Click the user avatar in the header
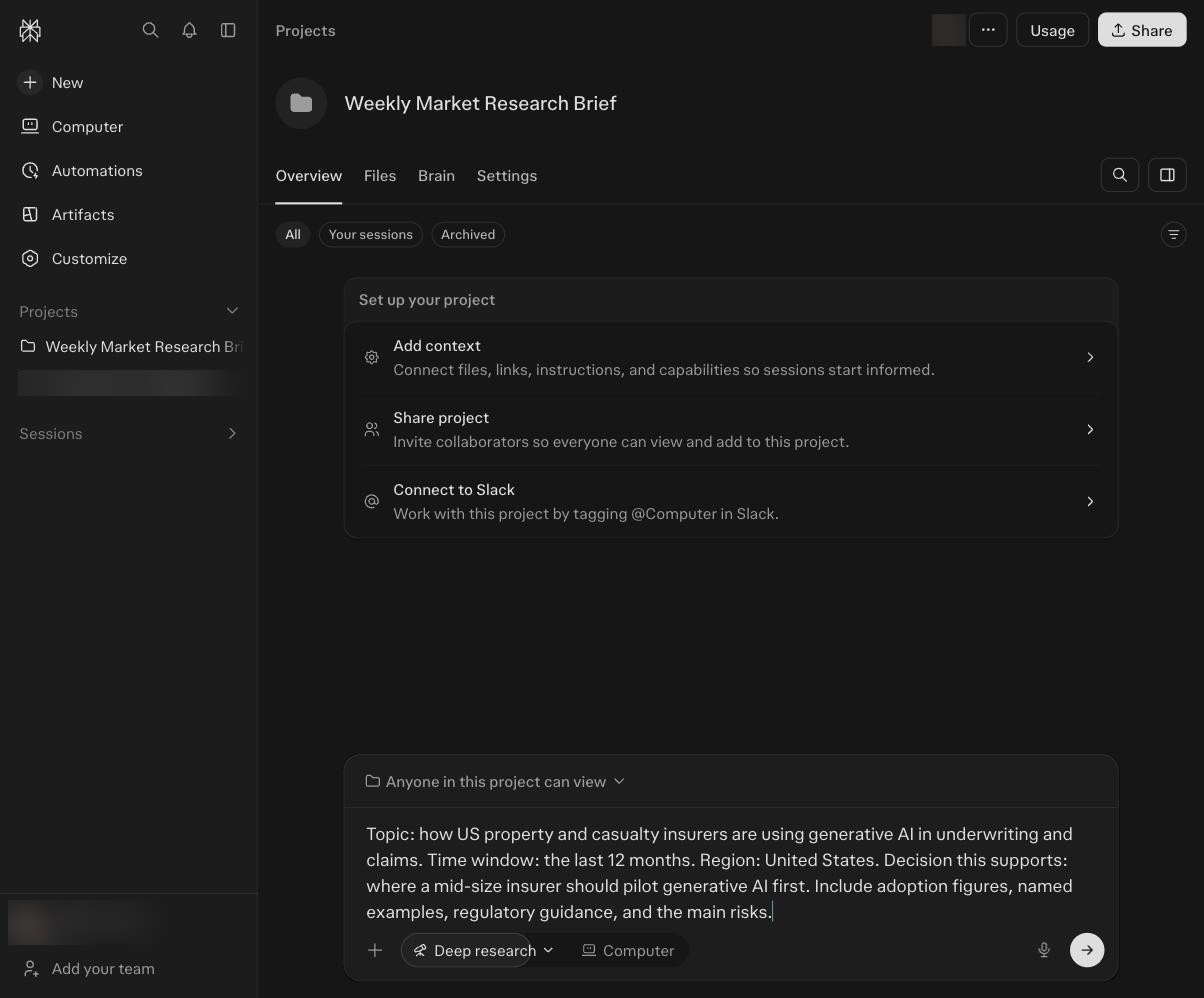Image resolution: width=1204 pixels, height=998 pixels. 948,30
